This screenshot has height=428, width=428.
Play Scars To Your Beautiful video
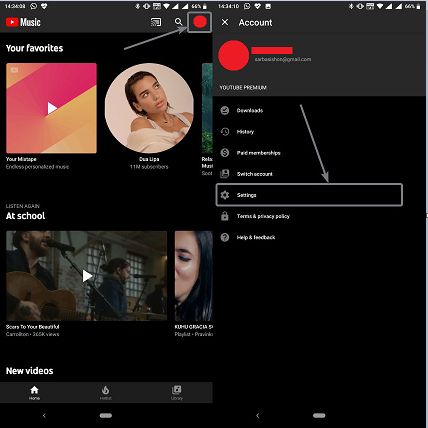[86, 276]
